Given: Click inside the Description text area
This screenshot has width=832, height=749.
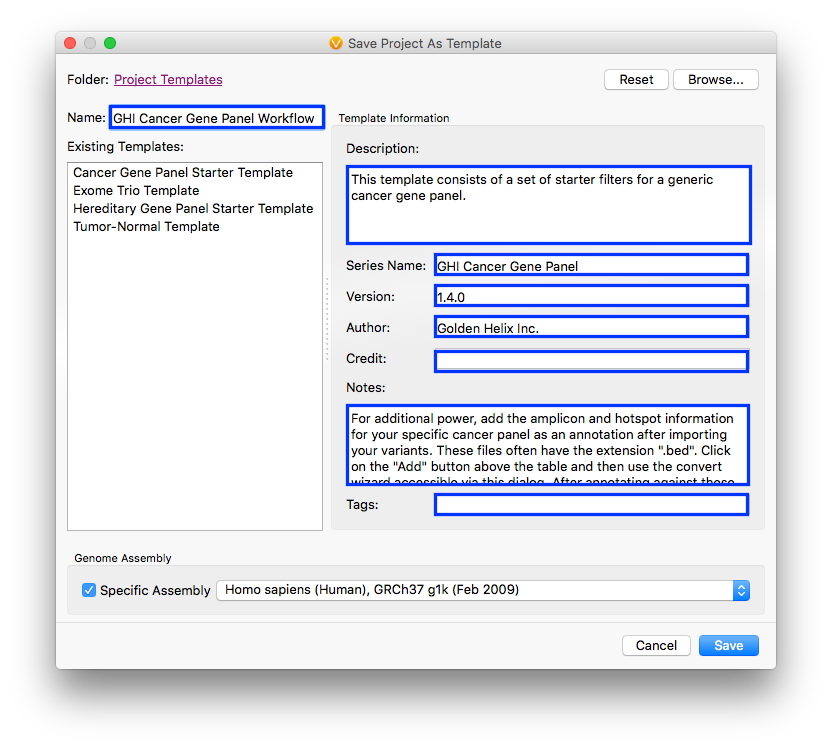Looking at the screenshot, I should [x=548, y=205].
